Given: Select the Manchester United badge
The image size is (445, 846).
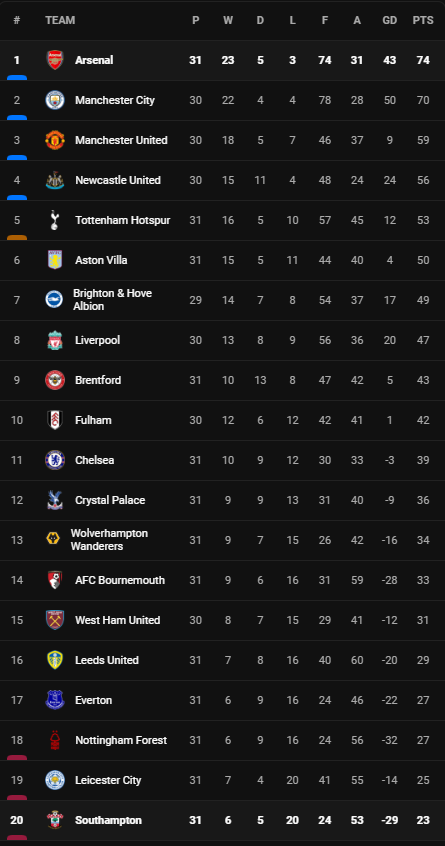Looking at the screenshot, I should coord(54,140).
